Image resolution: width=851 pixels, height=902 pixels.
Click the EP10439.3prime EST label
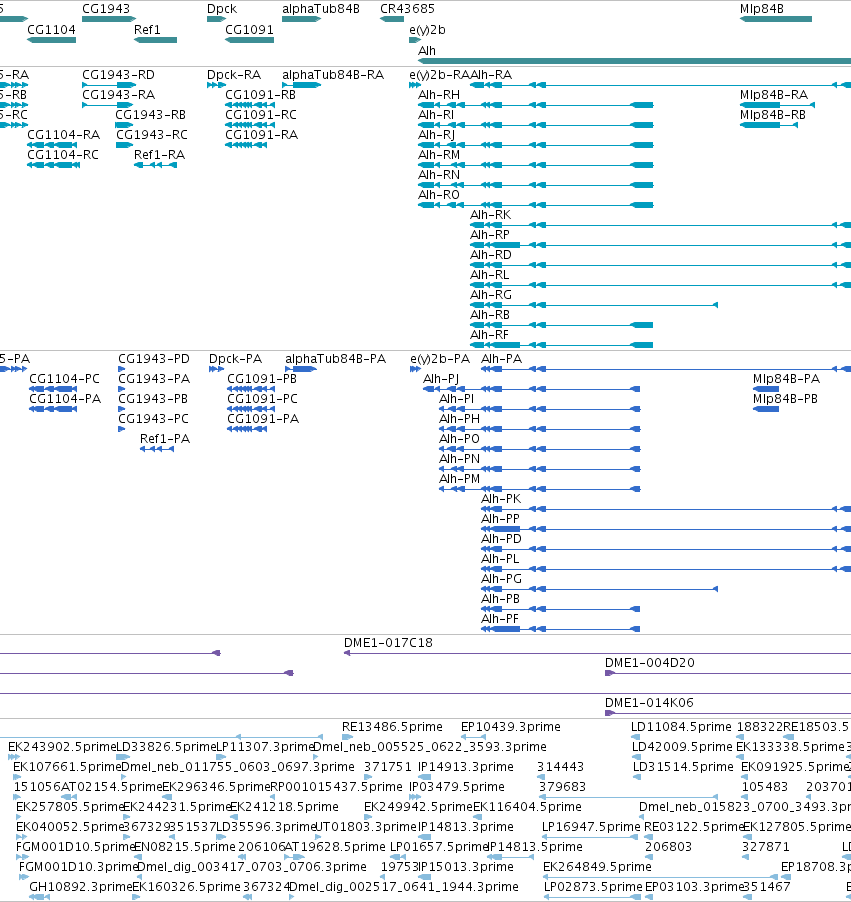[510, 727]
